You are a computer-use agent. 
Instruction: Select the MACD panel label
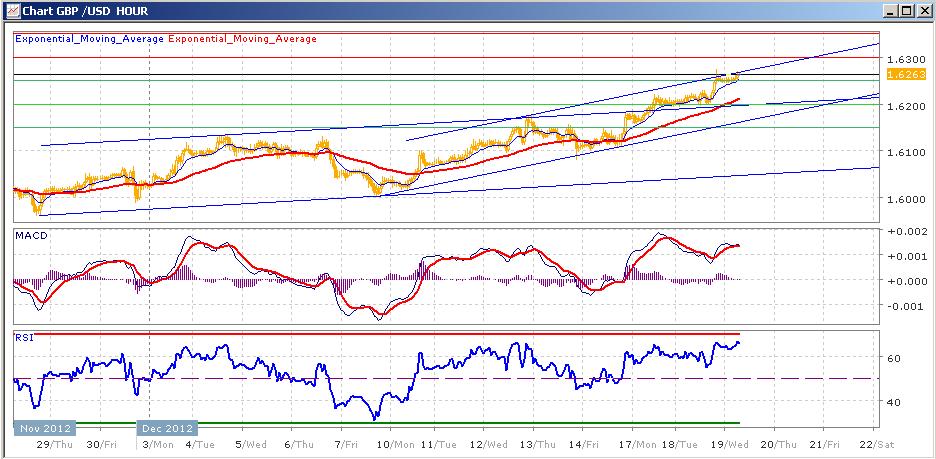(x=31, y=236)
